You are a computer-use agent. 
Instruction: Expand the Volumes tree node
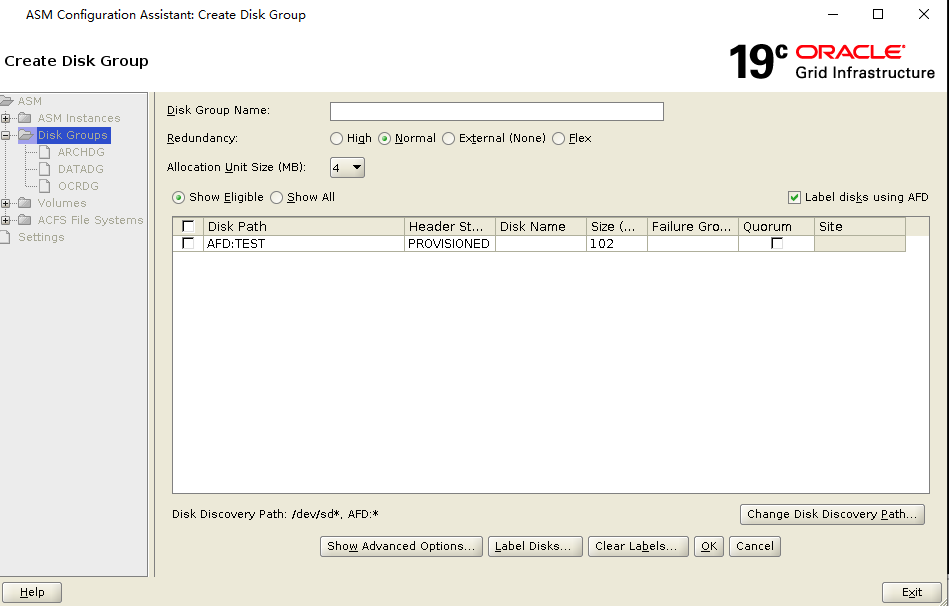pos(8,202)
